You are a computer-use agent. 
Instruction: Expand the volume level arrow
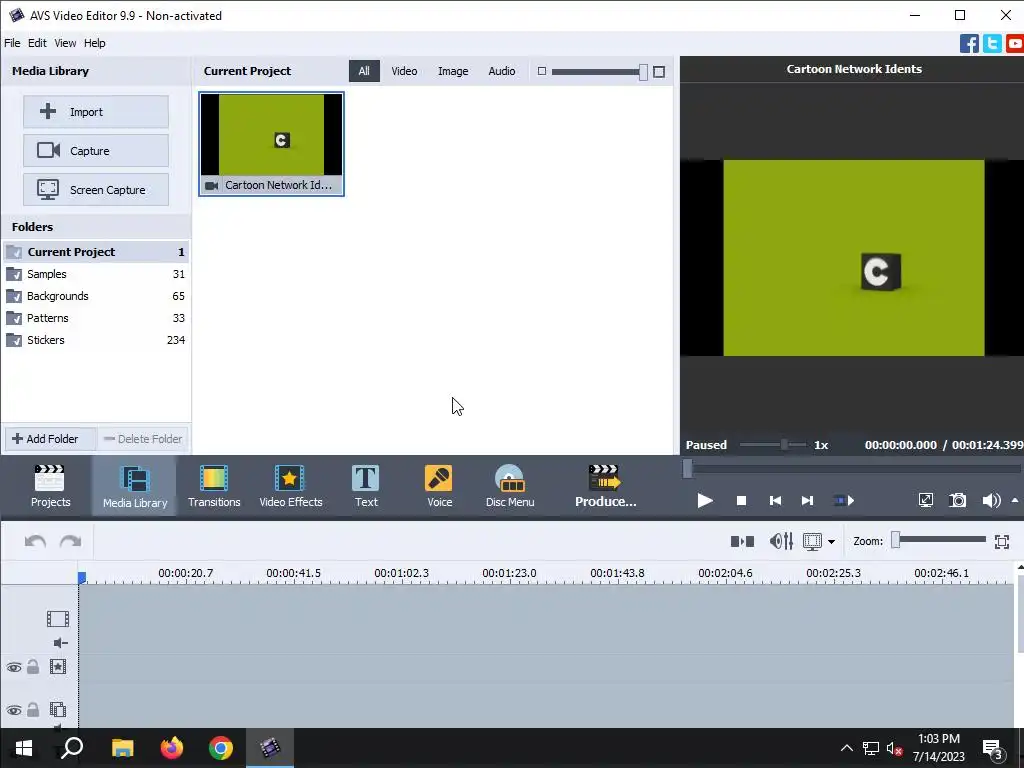click(1015, 501)
